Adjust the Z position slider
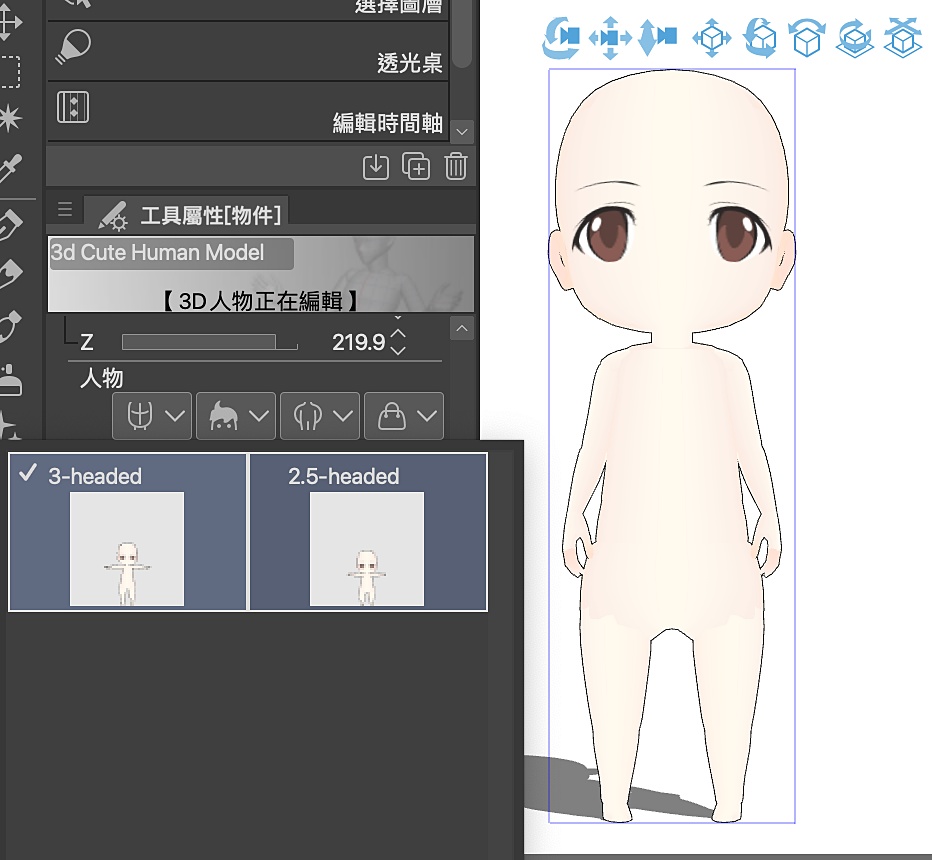The height and width of the screenshot is (860, 932). pos(208,342)
